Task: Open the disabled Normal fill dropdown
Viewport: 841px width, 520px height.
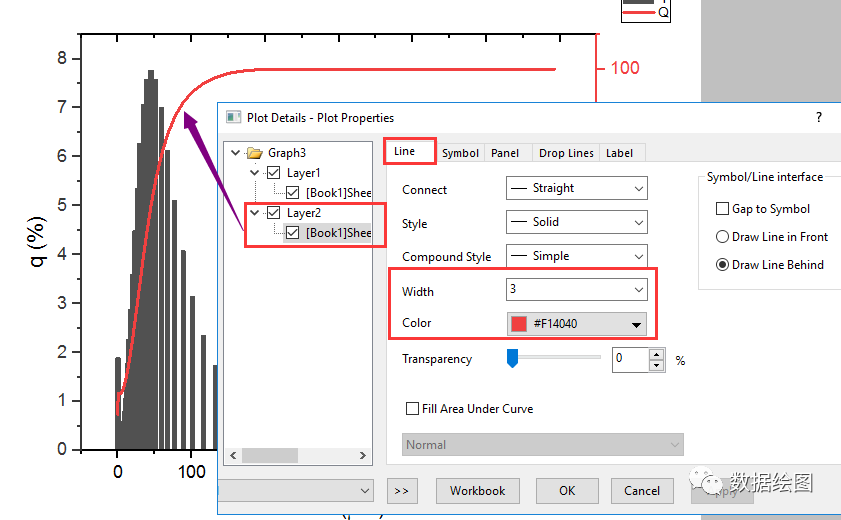Action: 543,444
